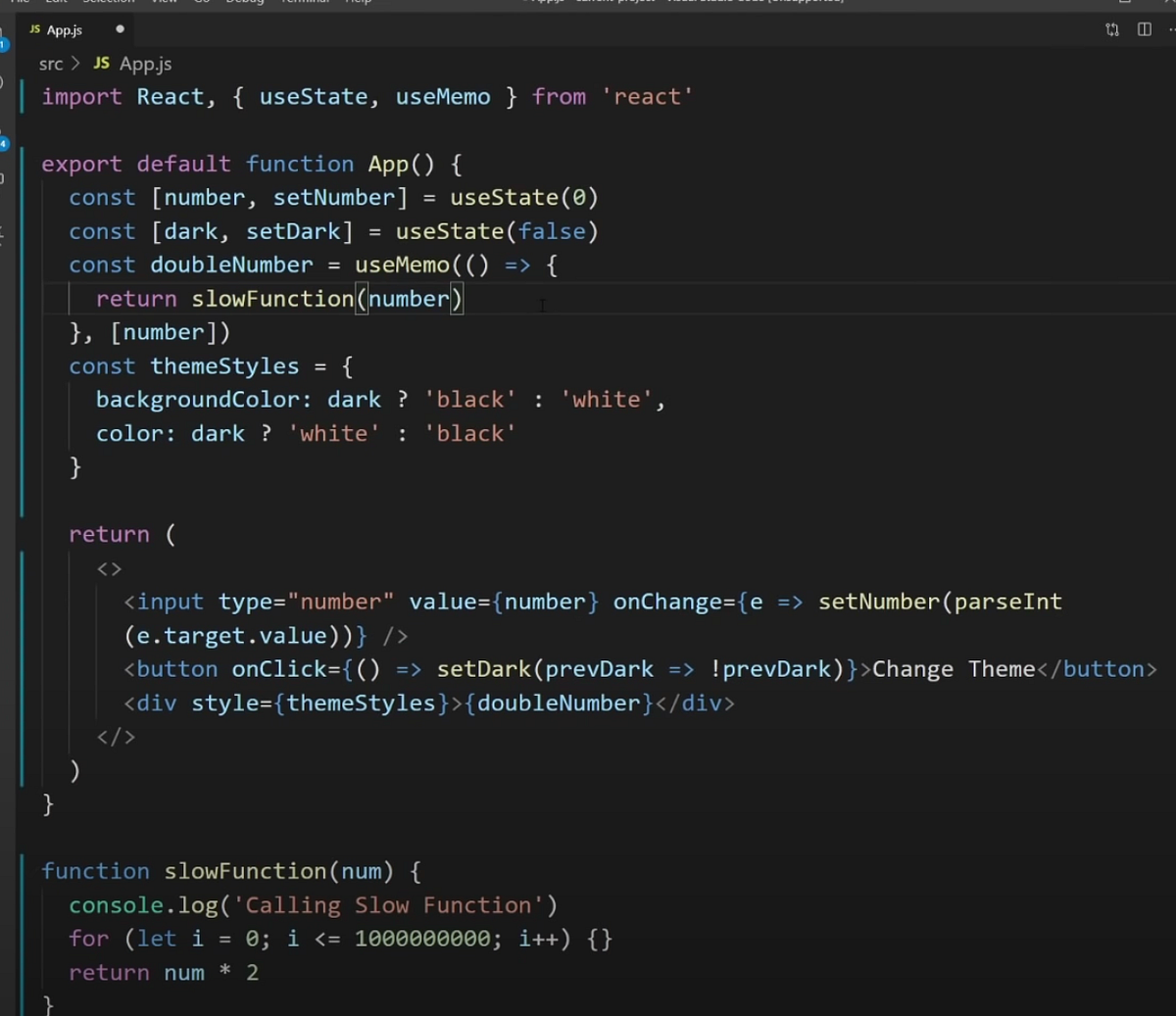Screen dimensions: 1176x1016
Task: Click 'themeStyles' in the const declaration
Action: [x=224, y=366]
